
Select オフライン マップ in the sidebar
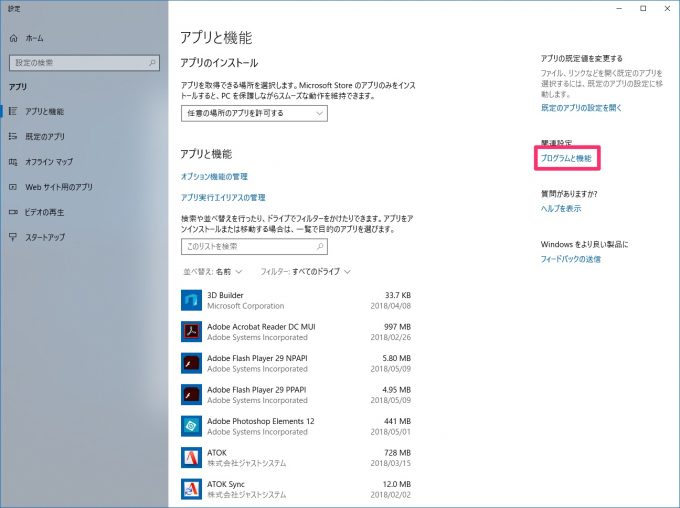click(x=49, y=162)
